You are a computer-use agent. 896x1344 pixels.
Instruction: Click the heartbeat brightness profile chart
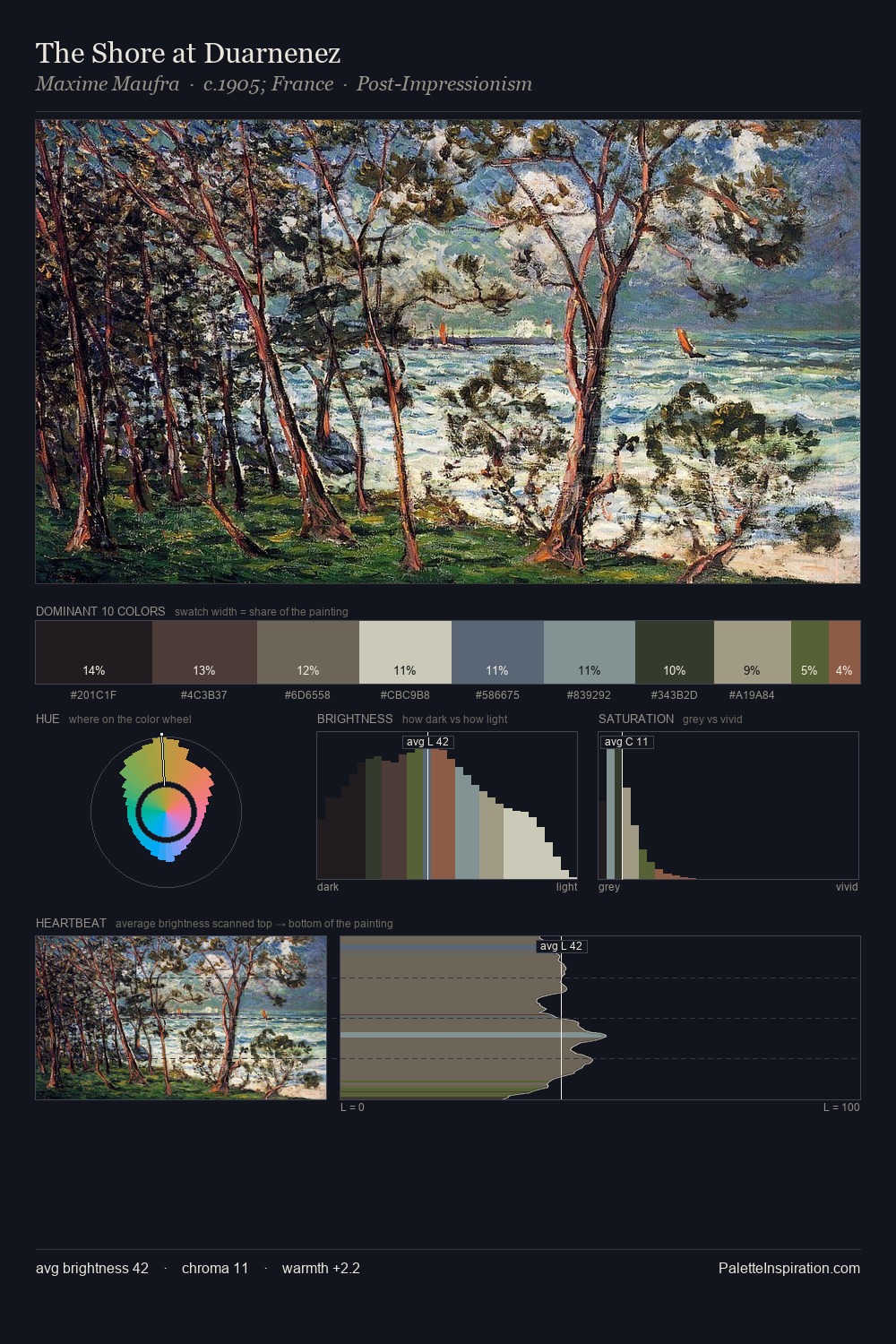tap(600, 1018)
